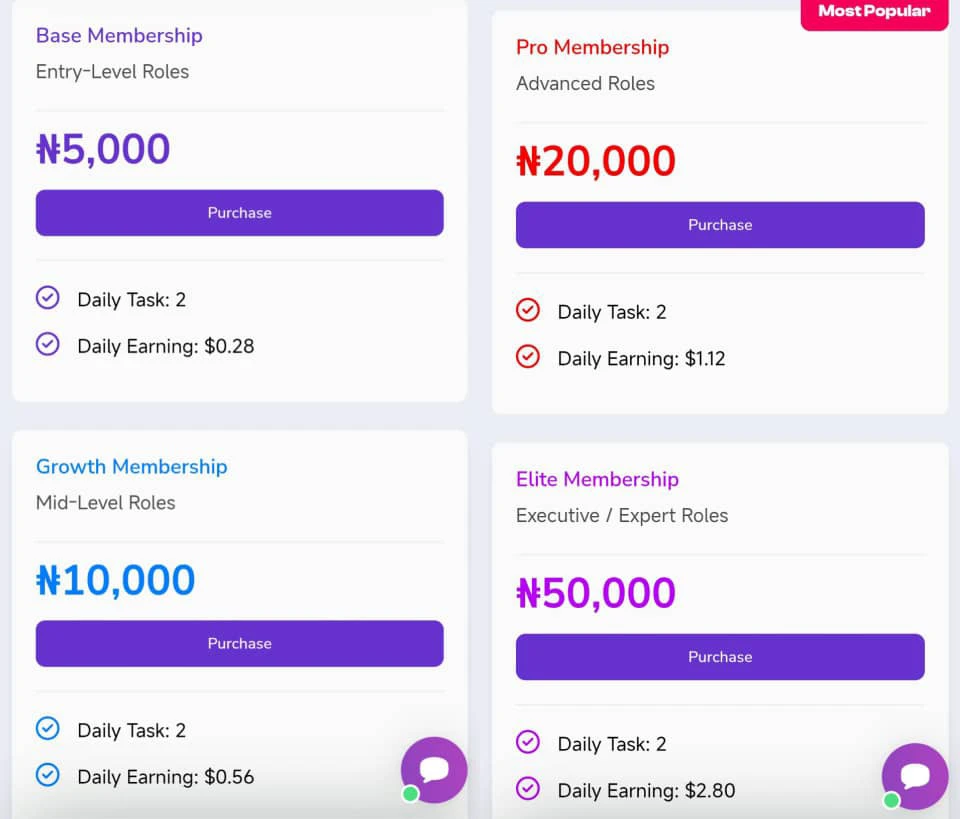Image resolution: width=960 pixels, height=819 pixels.
Task: Click the check icon beside Daily Earning: $2.80
Action: pos(528,789)
